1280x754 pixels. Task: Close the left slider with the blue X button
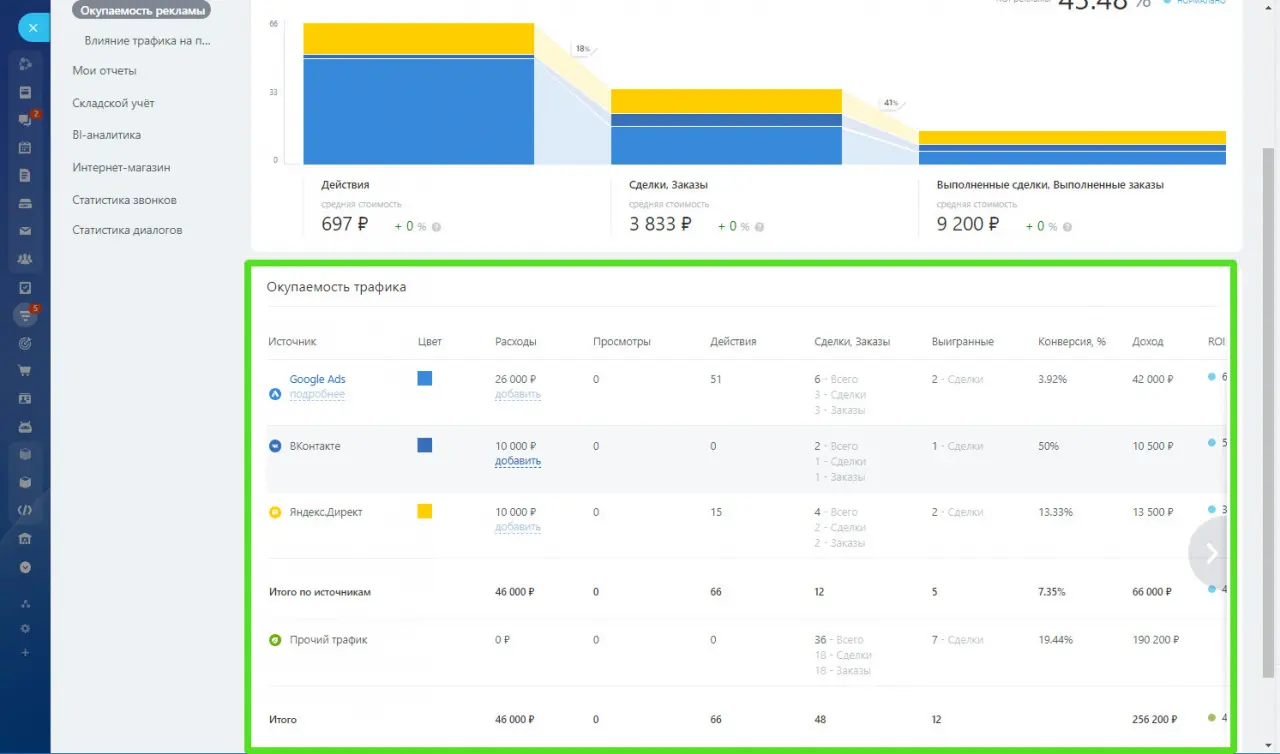click(33, 28)
